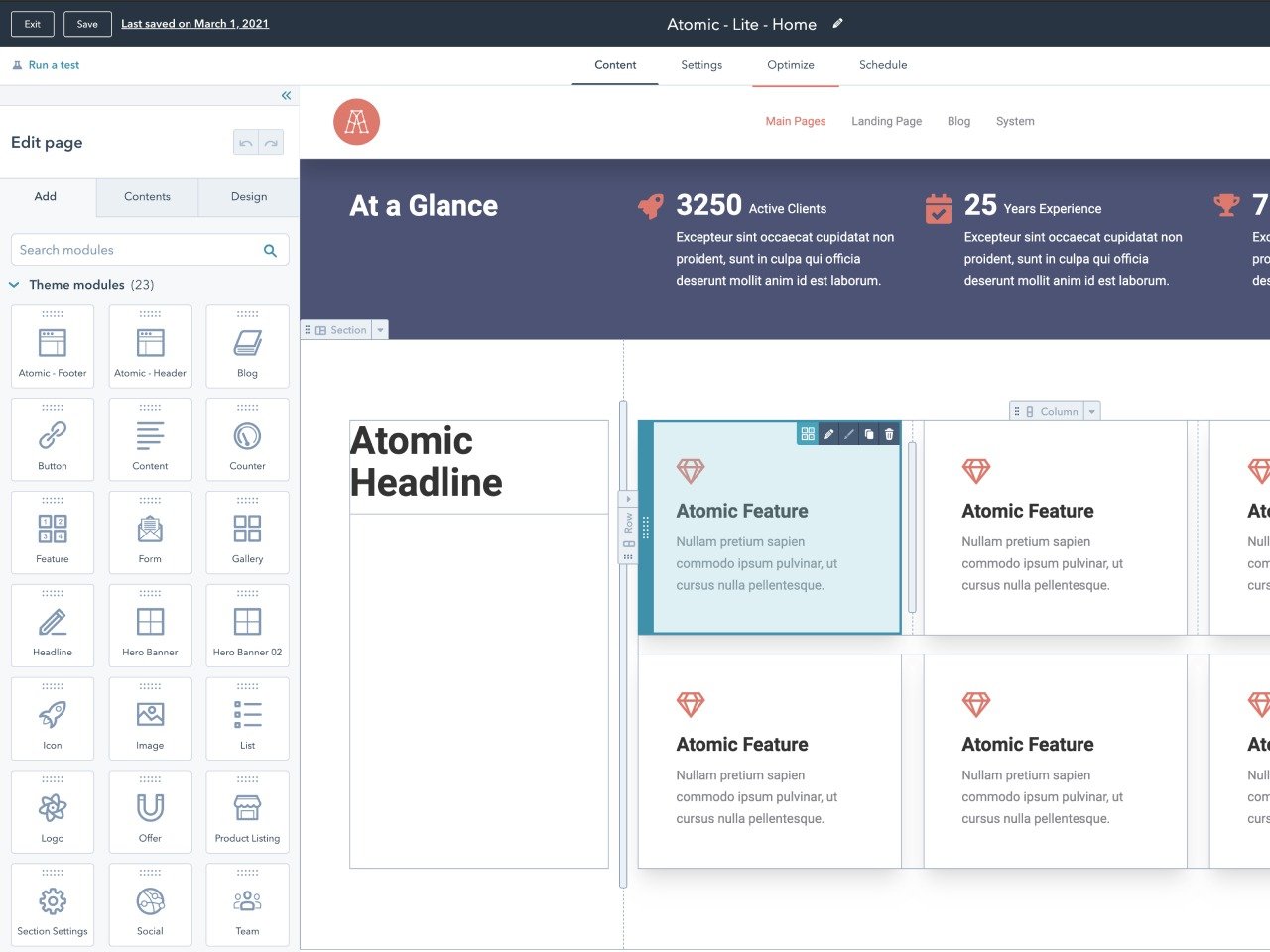
Task: Click the pencil to rename page title
Action: pyautogui.click(x=838, y=23)
